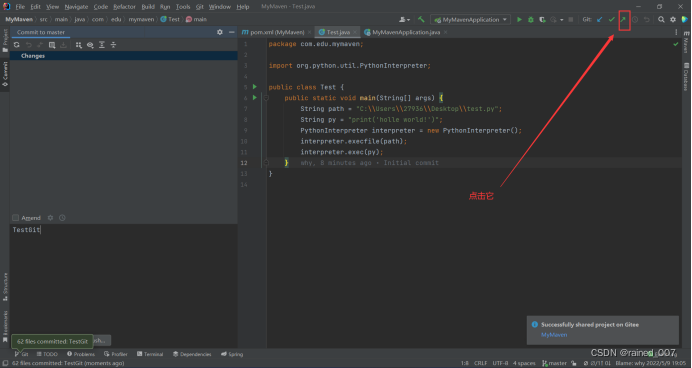Click the code-with-me user icon dropdown
Viewport: 692px width, 368px height.
click(x=404, y=19)
